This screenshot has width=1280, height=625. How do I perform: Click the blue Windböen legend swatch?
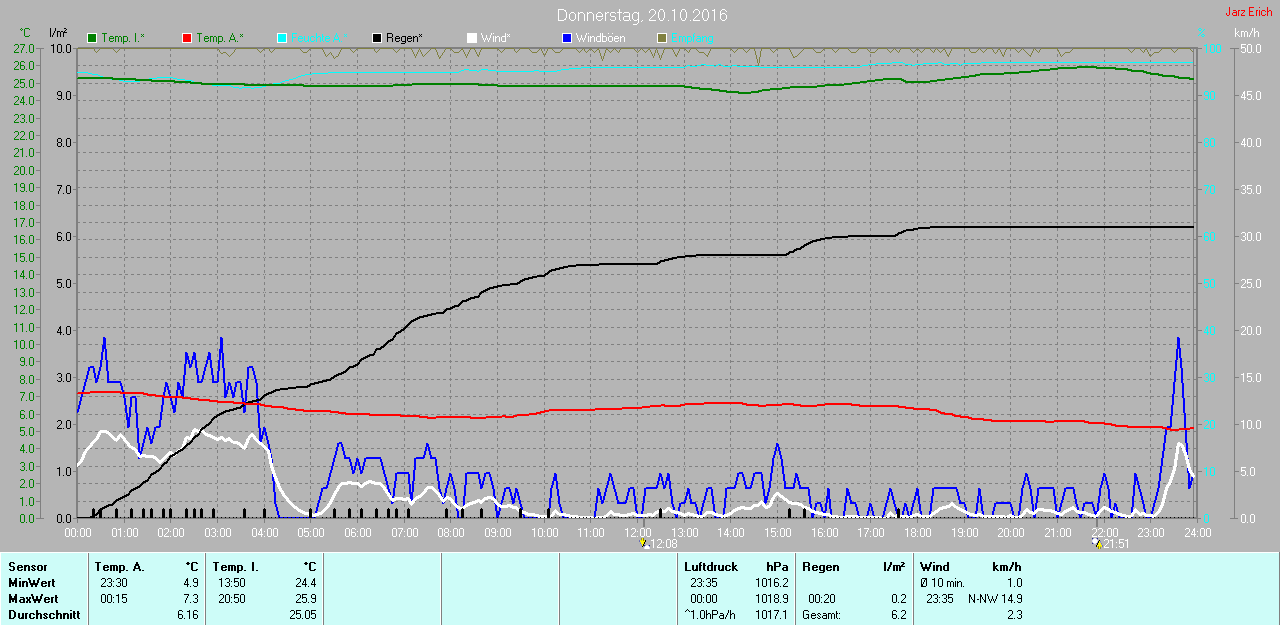coord(567,38)
